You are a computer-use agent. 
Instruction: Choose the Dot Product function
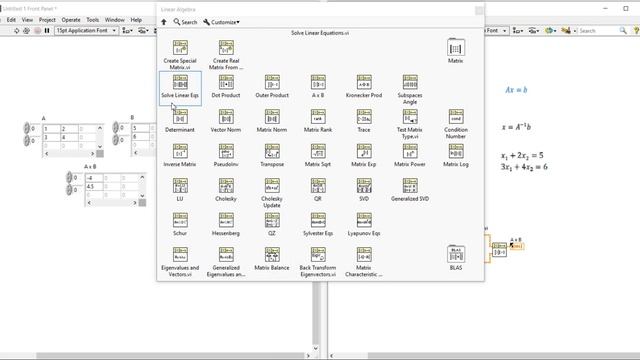226,82
